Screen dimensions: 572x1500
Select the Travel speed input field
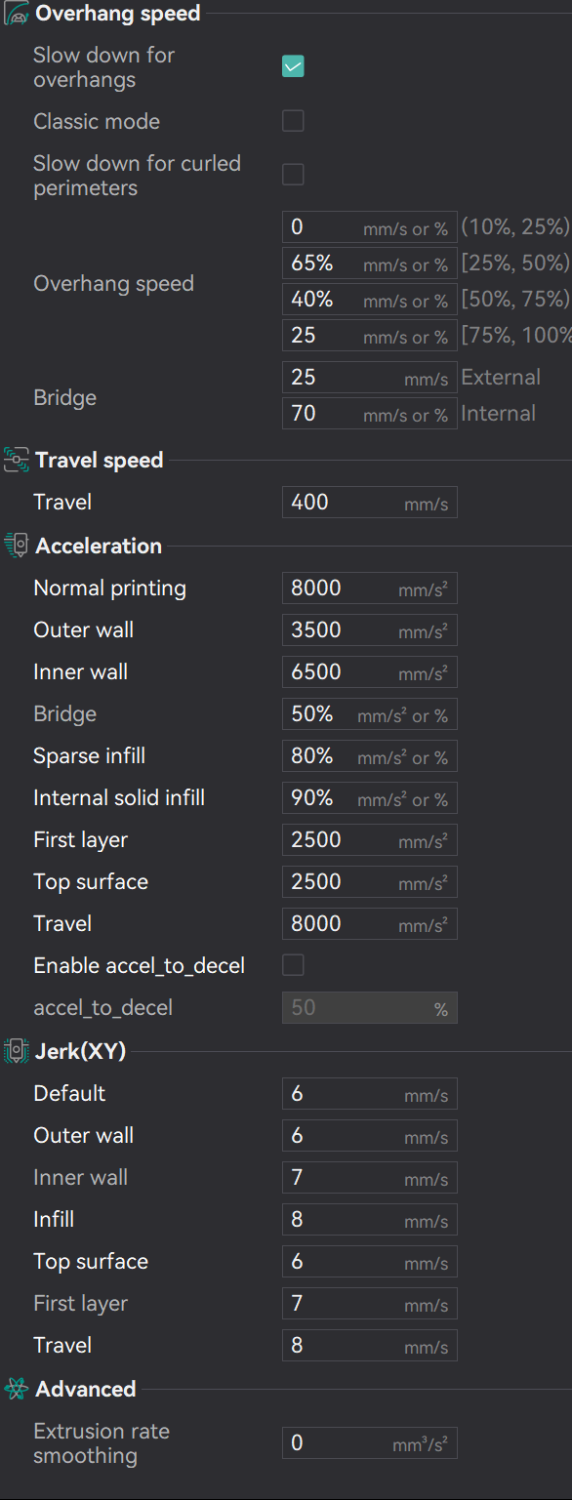point(370,502)
